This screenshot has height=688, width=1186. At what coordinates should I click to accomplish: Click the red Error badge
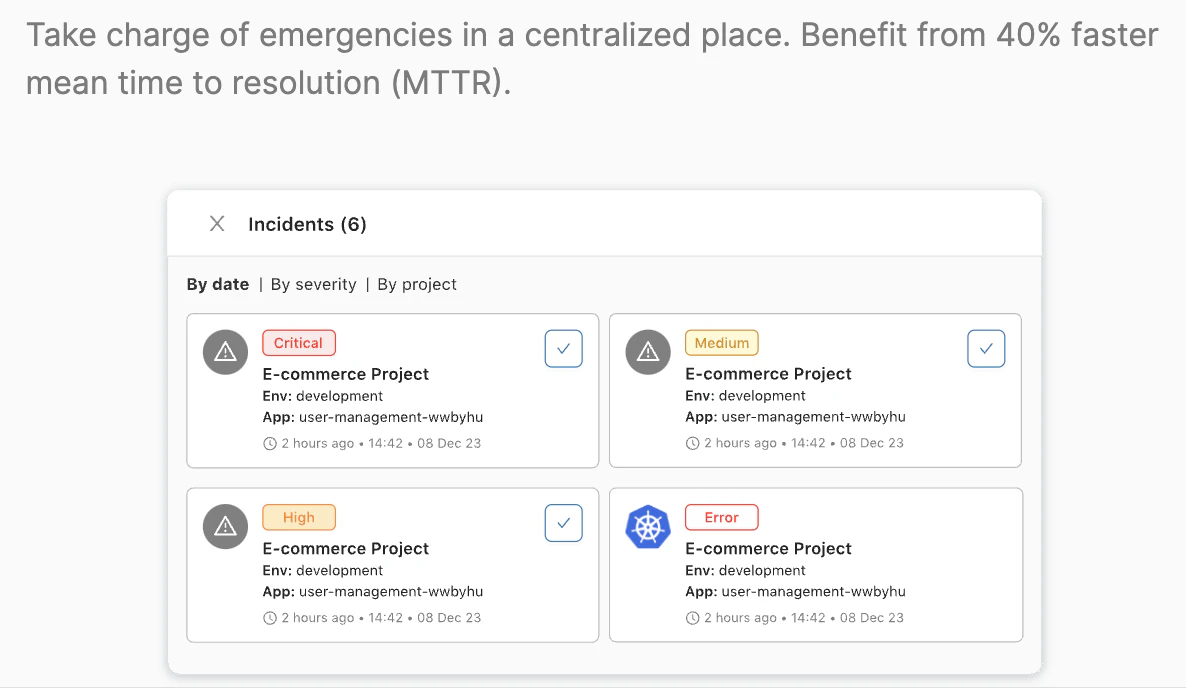tap(721, 517)
